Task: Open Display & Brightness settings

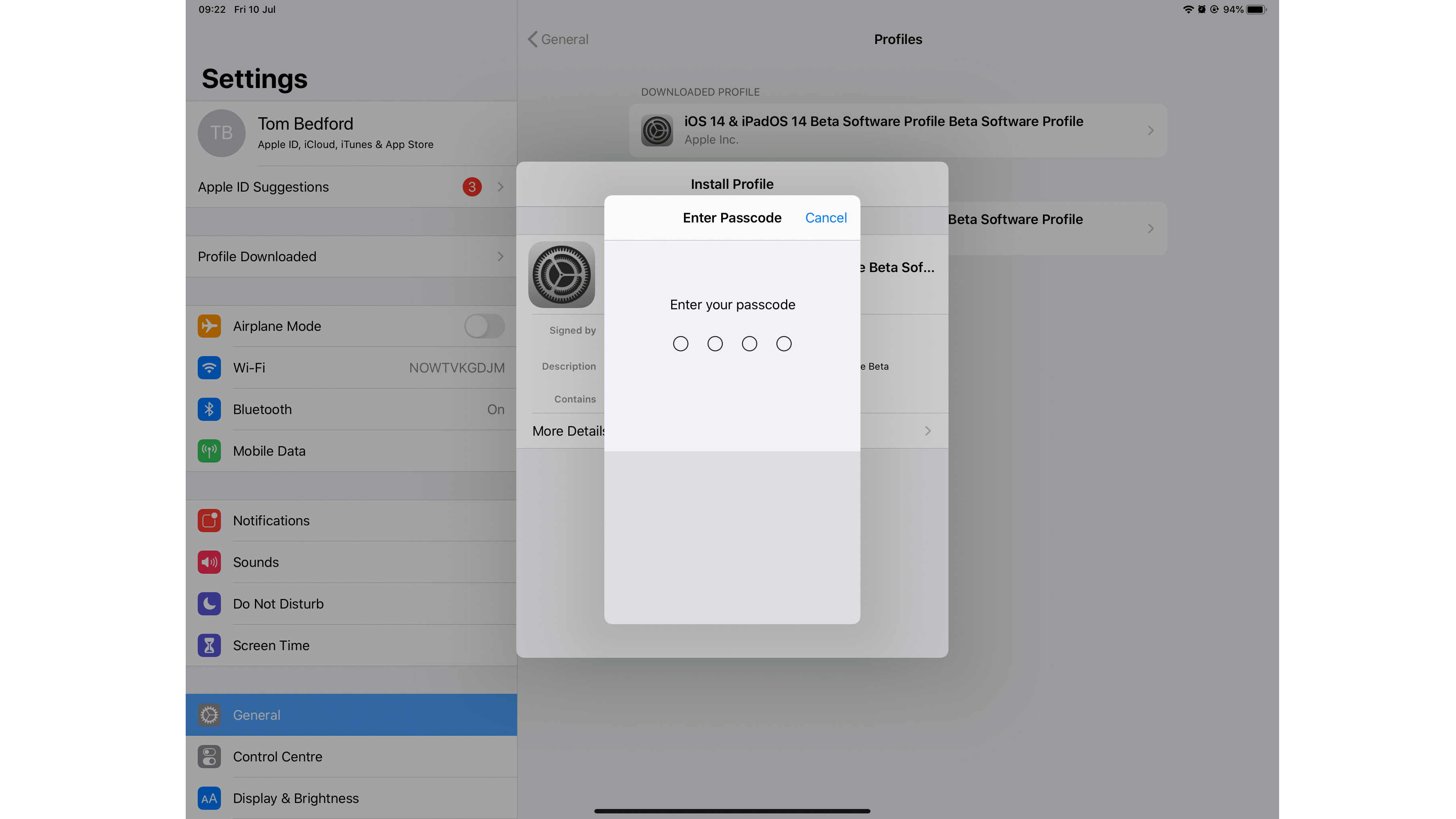Action: click(x=351, y=798)
